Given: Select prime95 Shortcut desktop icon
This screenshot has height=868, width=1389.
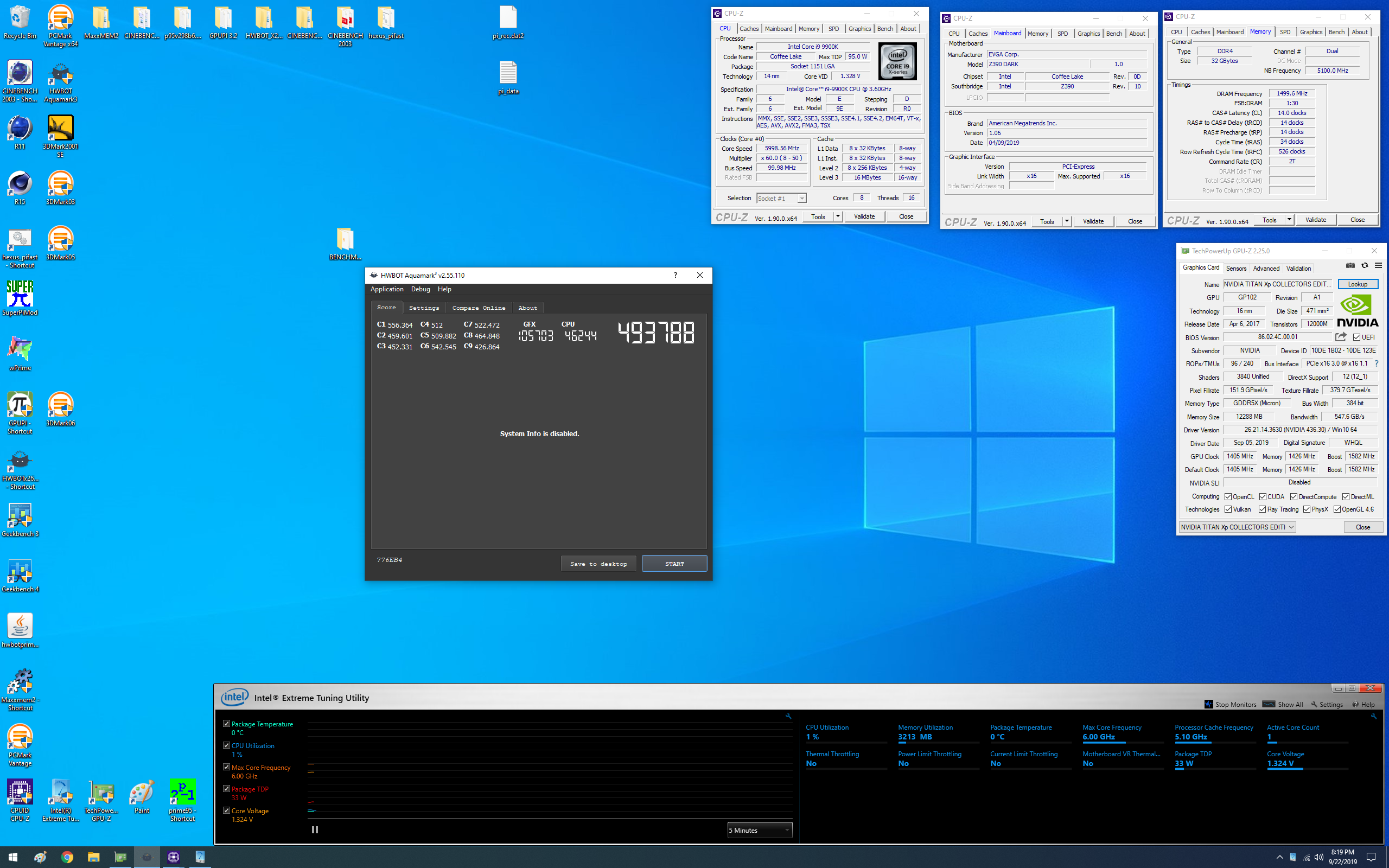Looking at the screenshot, I should 182,800.
